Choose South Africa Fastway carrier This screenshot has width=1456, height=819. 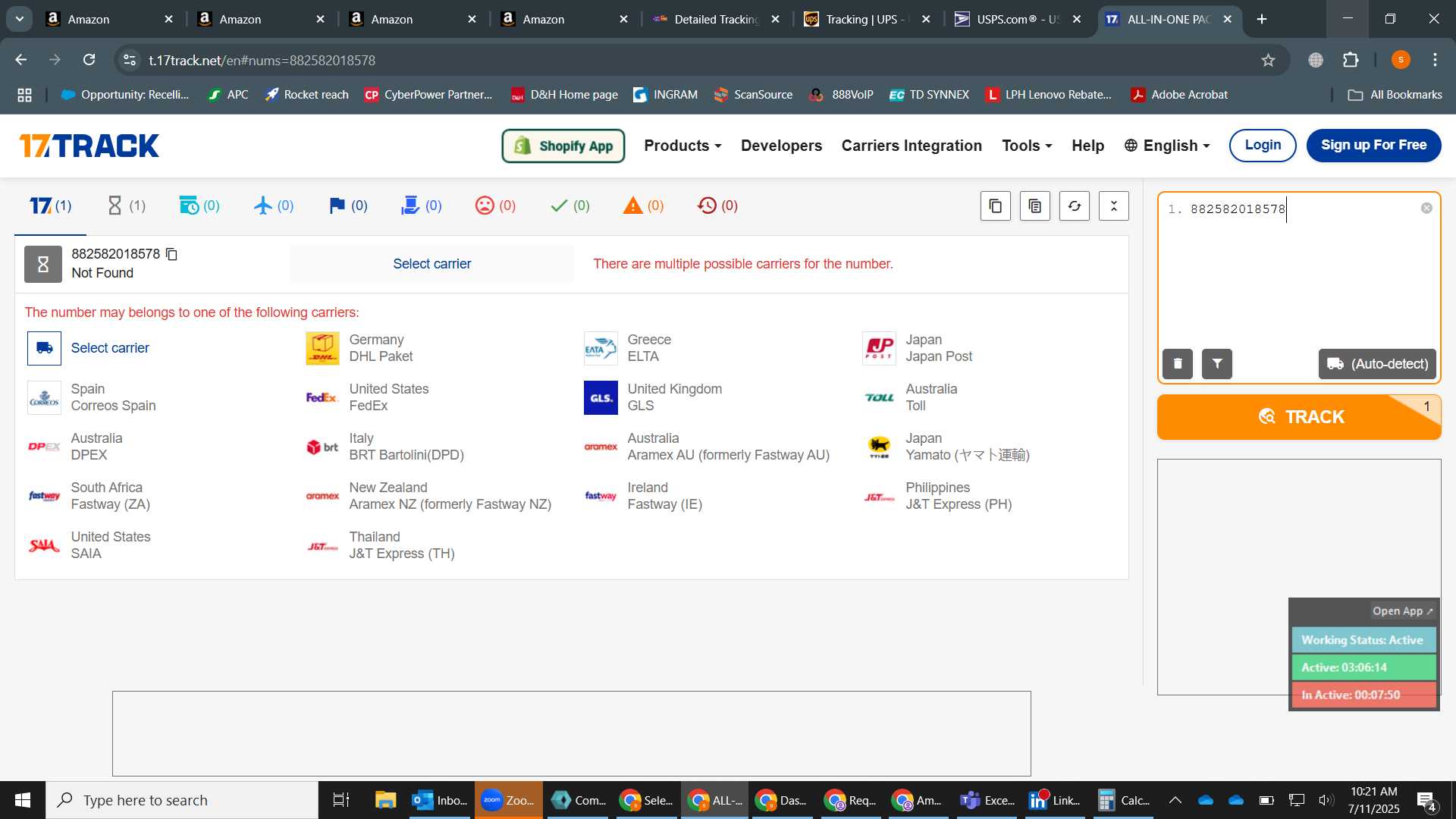tap(89, 496)
